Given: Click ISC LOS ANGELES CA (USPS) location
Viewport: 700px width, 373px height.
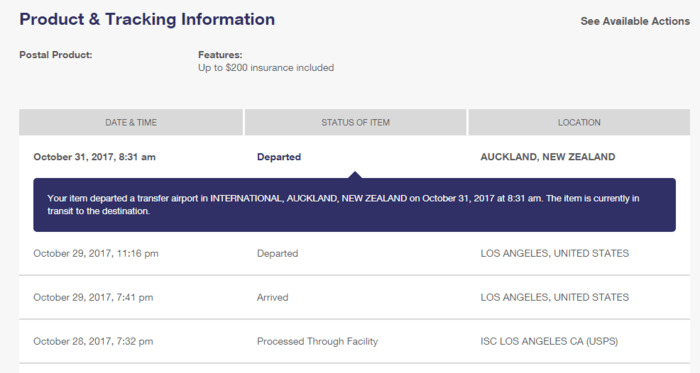Looking at the screenshot, I should (x=549, y=341).
